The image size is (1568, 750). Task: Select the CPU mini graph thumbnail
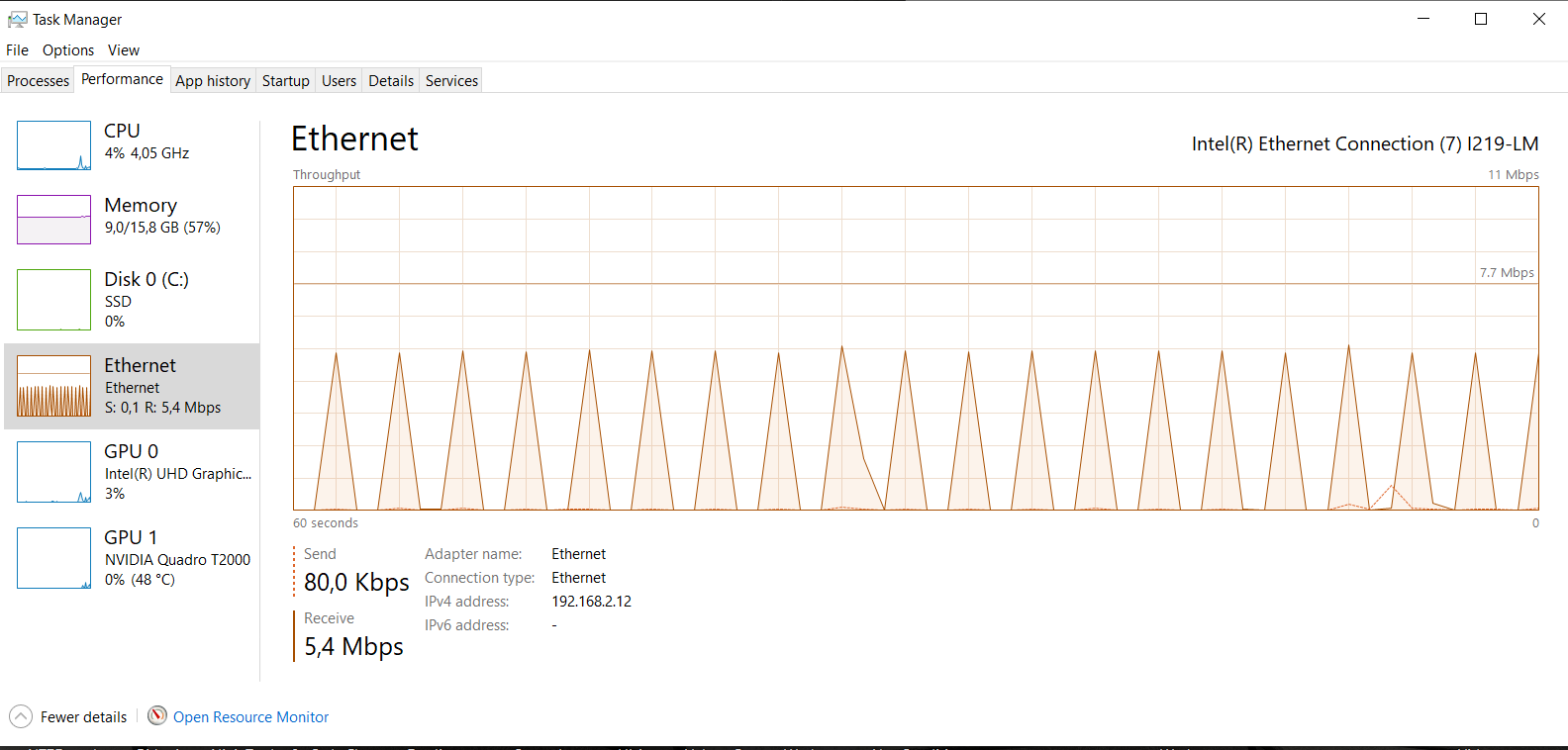(x=53, y=145)
